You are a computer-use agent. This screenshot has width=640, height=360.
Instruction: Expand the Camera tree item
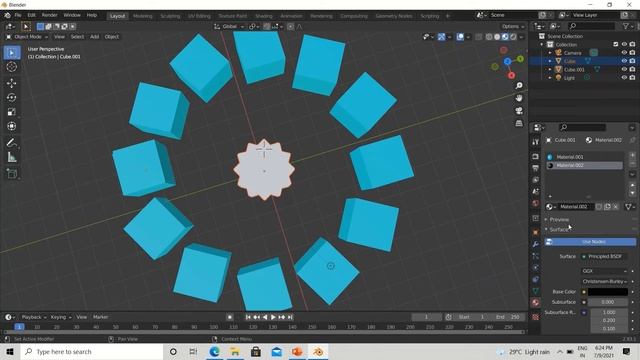pos(550,53)
